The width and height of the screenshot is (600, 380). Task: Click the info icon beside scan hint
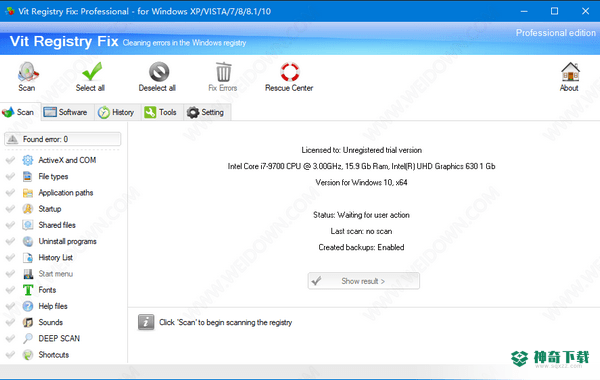pyautogui.click(x=146, y=322)
